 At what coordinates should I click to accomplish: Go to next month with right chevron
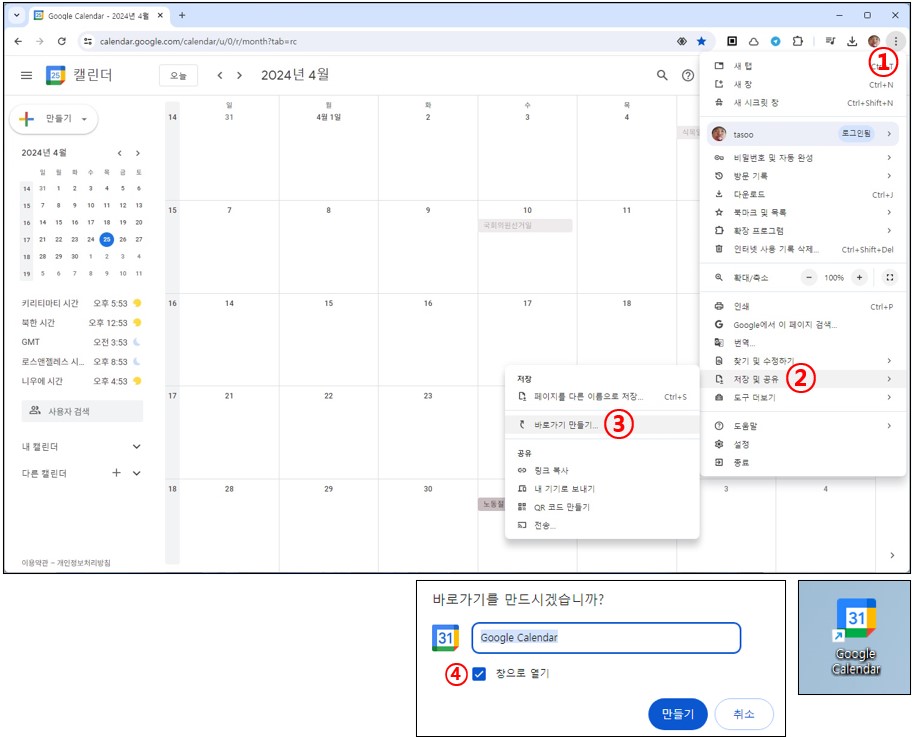coord(239,76)
